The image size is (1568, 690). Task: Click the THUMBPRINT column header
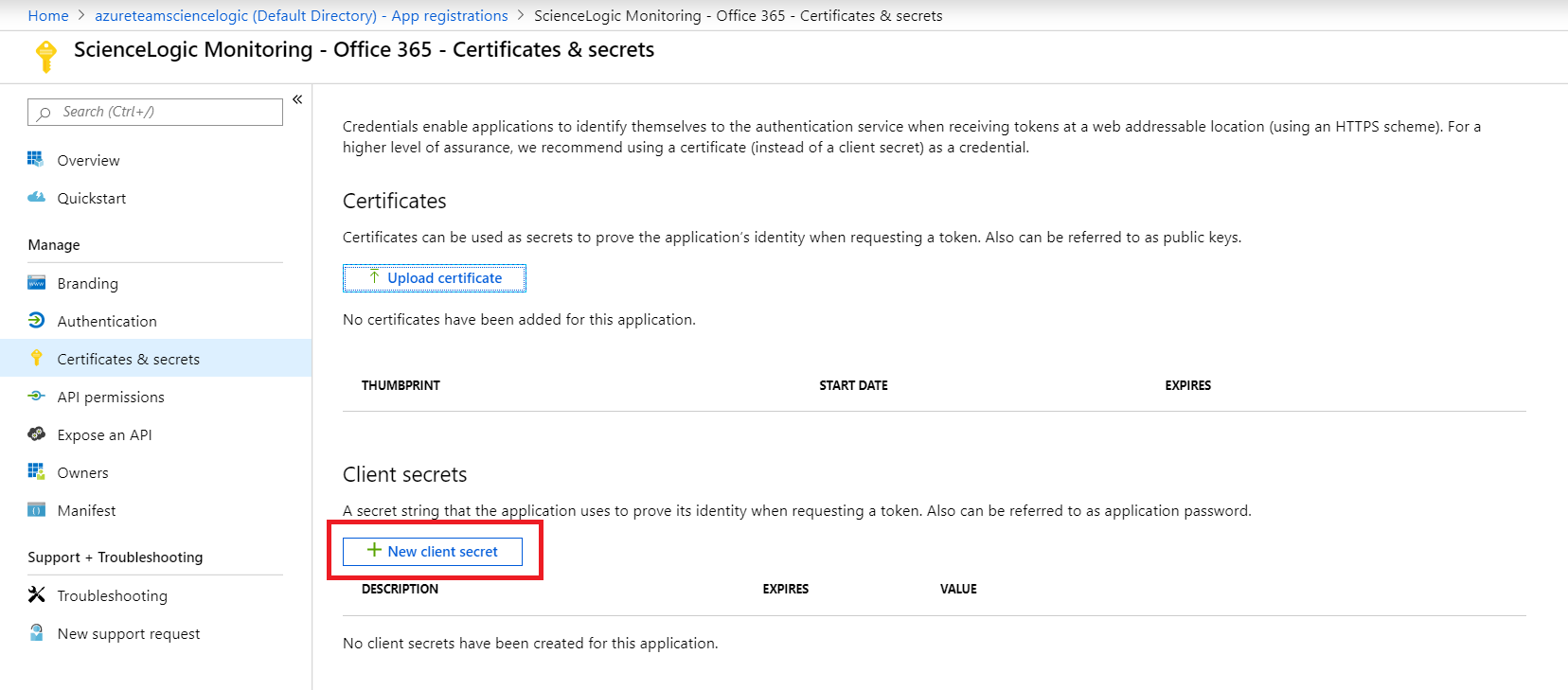coord(401,385)
